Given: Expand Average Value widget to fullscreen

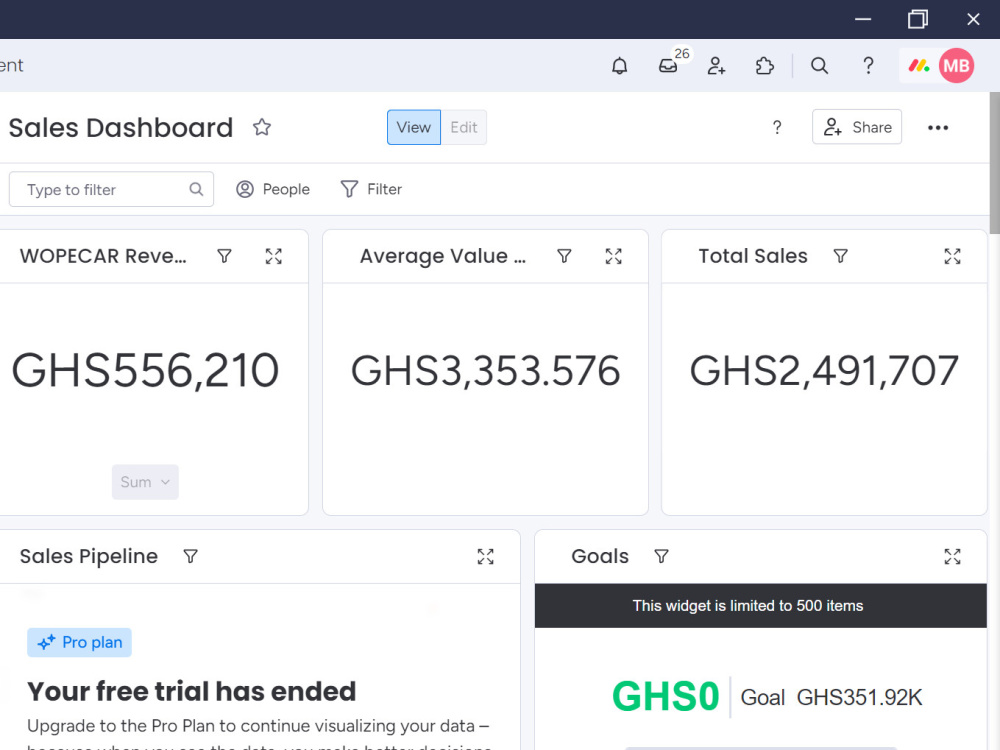Looking at the screenshot, I should pos(614,256).
